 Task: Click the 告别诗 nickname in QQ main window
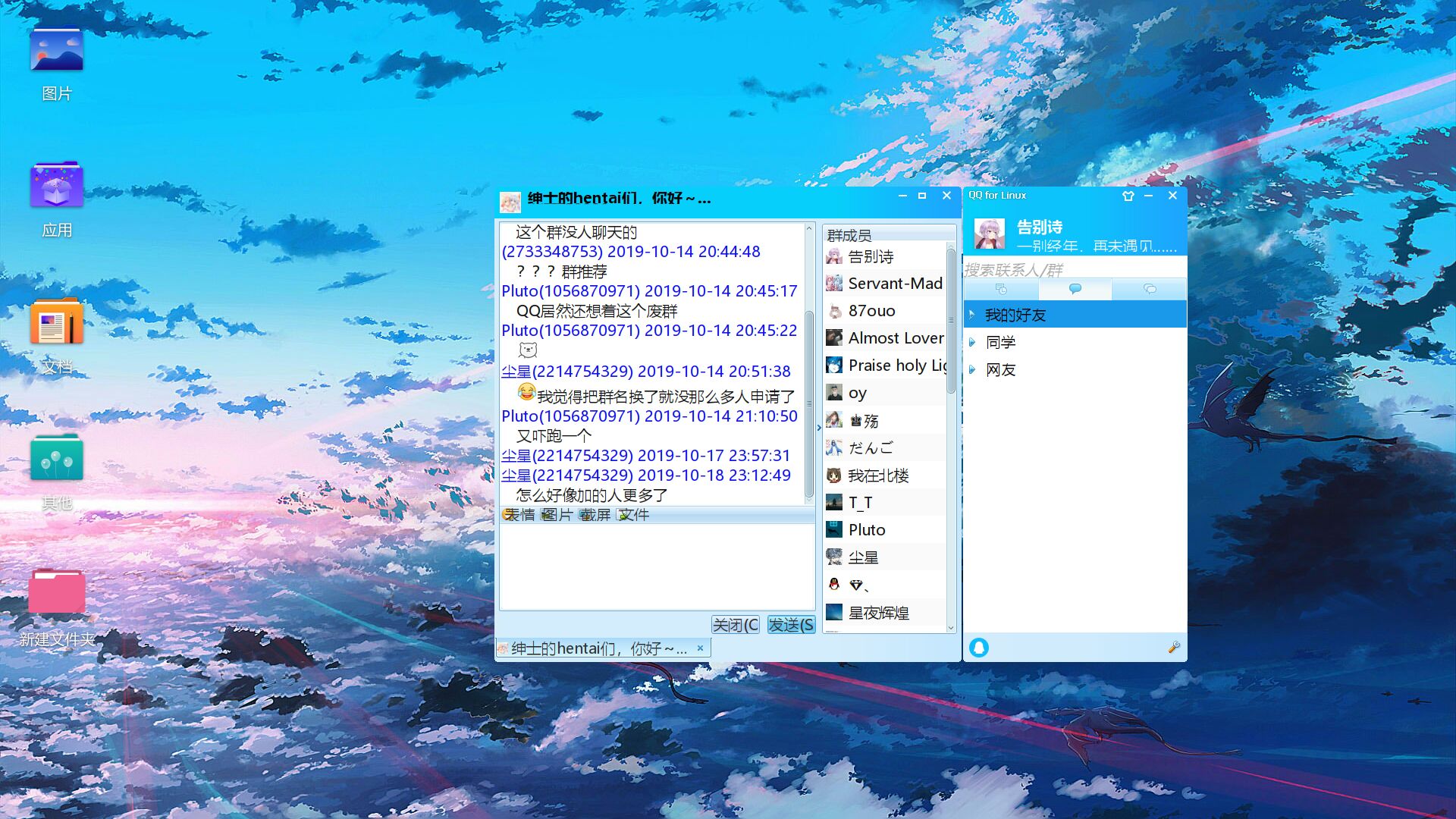pyautogui.click(x=1040, y=227)
